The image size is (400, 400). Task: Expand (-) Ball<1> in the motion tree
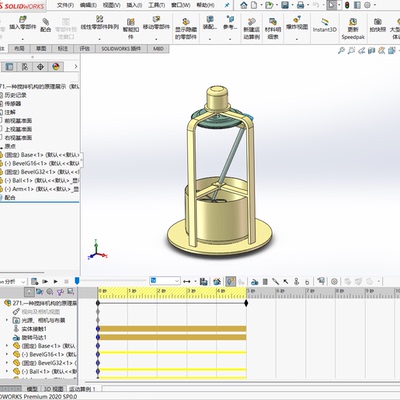pyautogui.click(x=7, y=371)
